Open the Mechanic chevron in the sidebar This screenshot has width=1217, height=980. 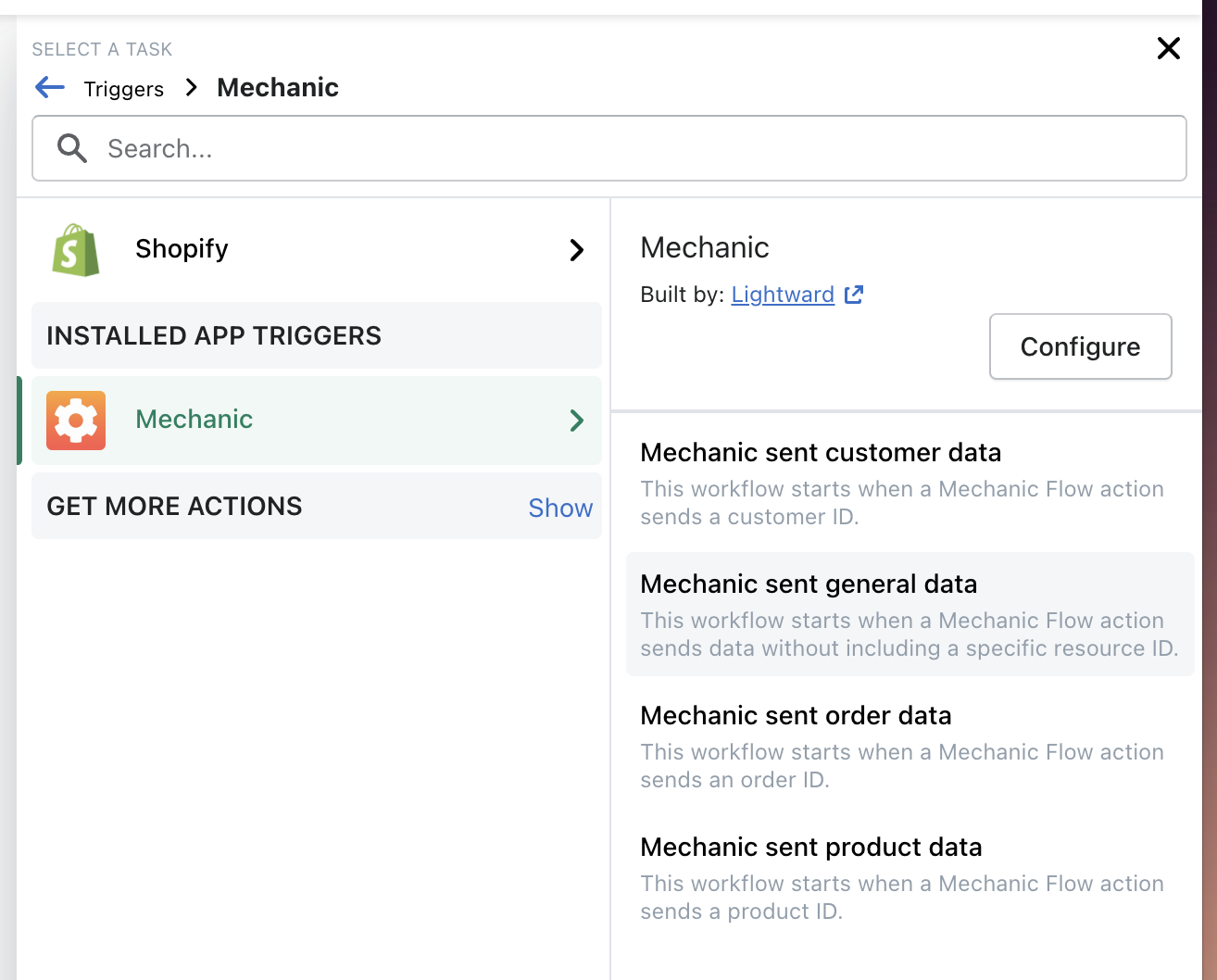click(x=576, y=420)
